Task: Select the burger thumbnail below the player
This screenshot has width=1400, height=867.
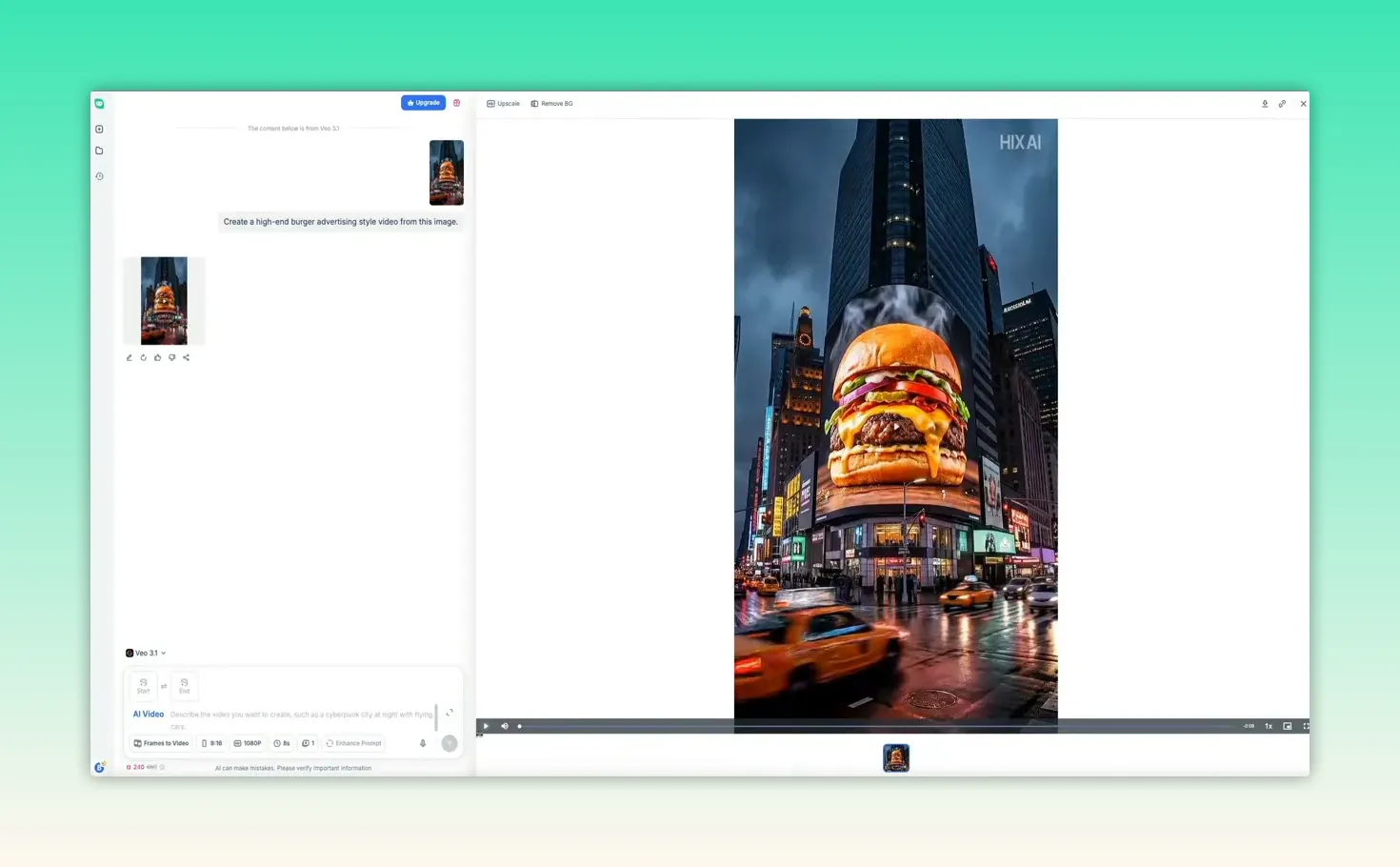Action: pyautogui.click(x=896, y=757)
